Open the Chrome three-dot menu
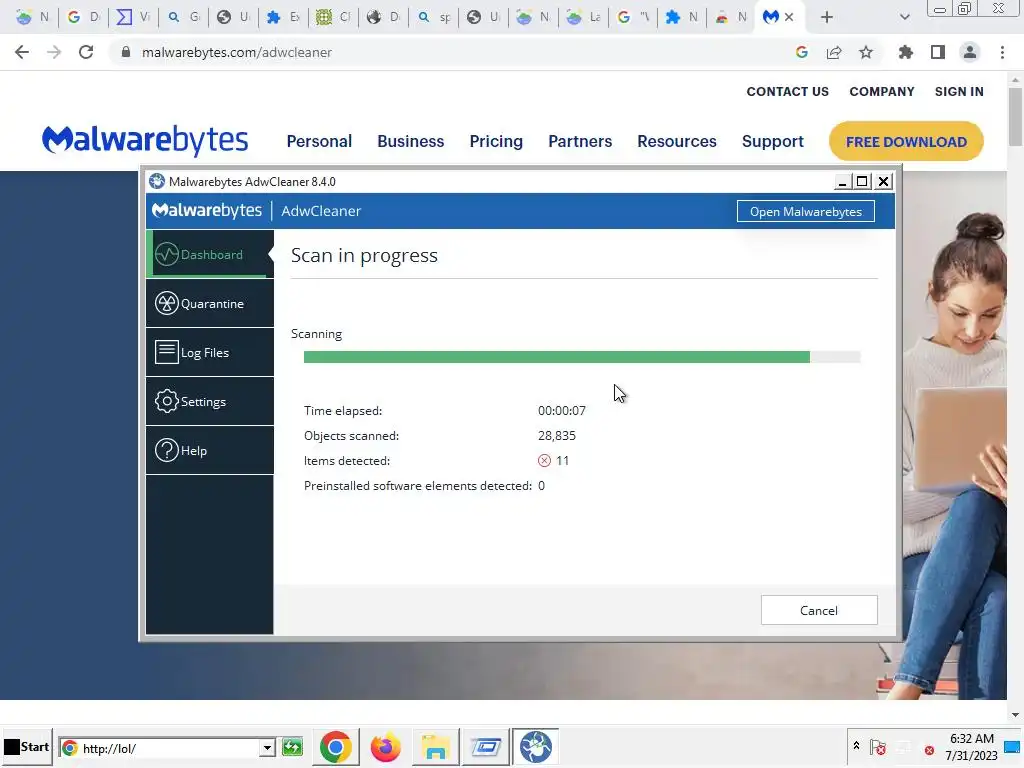 (x=1002, y=52)
